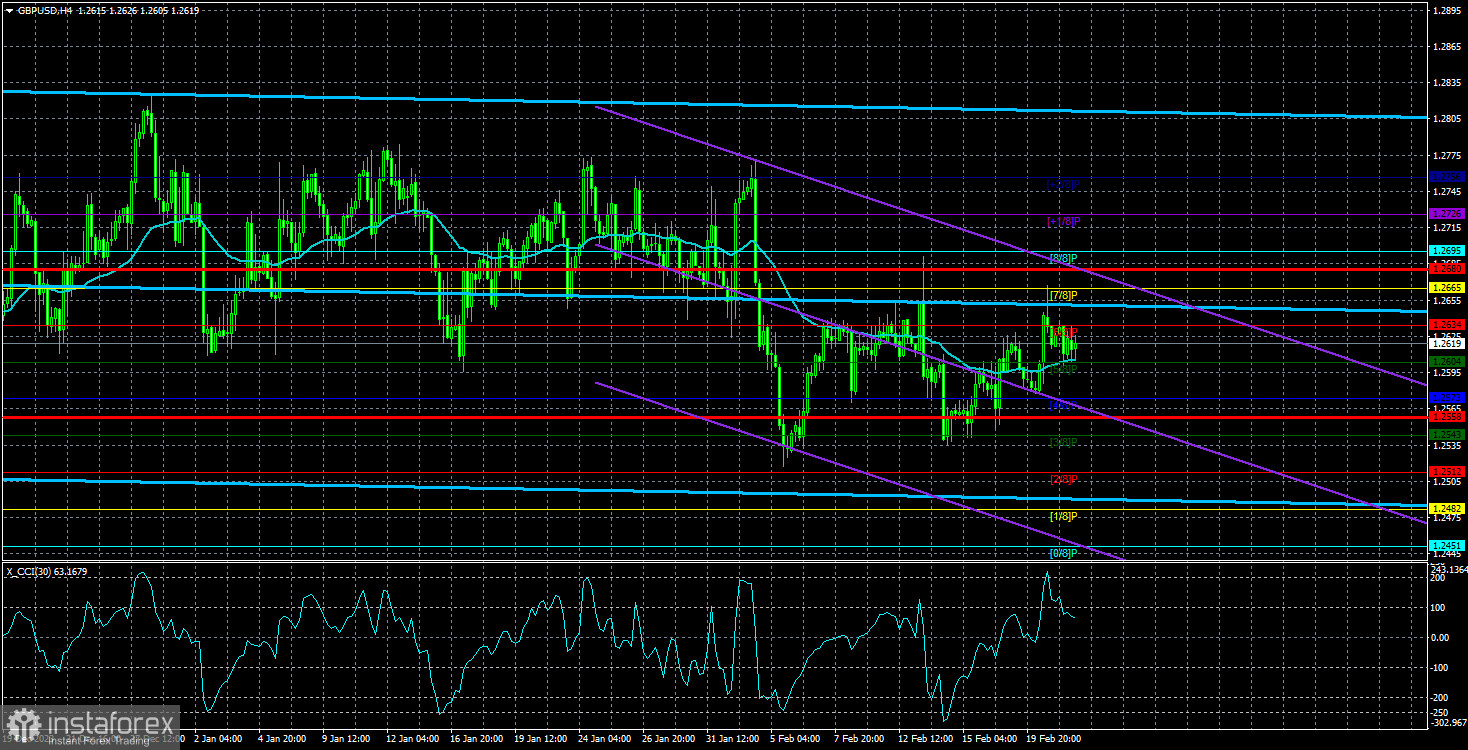Select the [7/8]P Murray level label
Screen dimensions: 1468x750
pyautogui.click(x=1063, y=295)
